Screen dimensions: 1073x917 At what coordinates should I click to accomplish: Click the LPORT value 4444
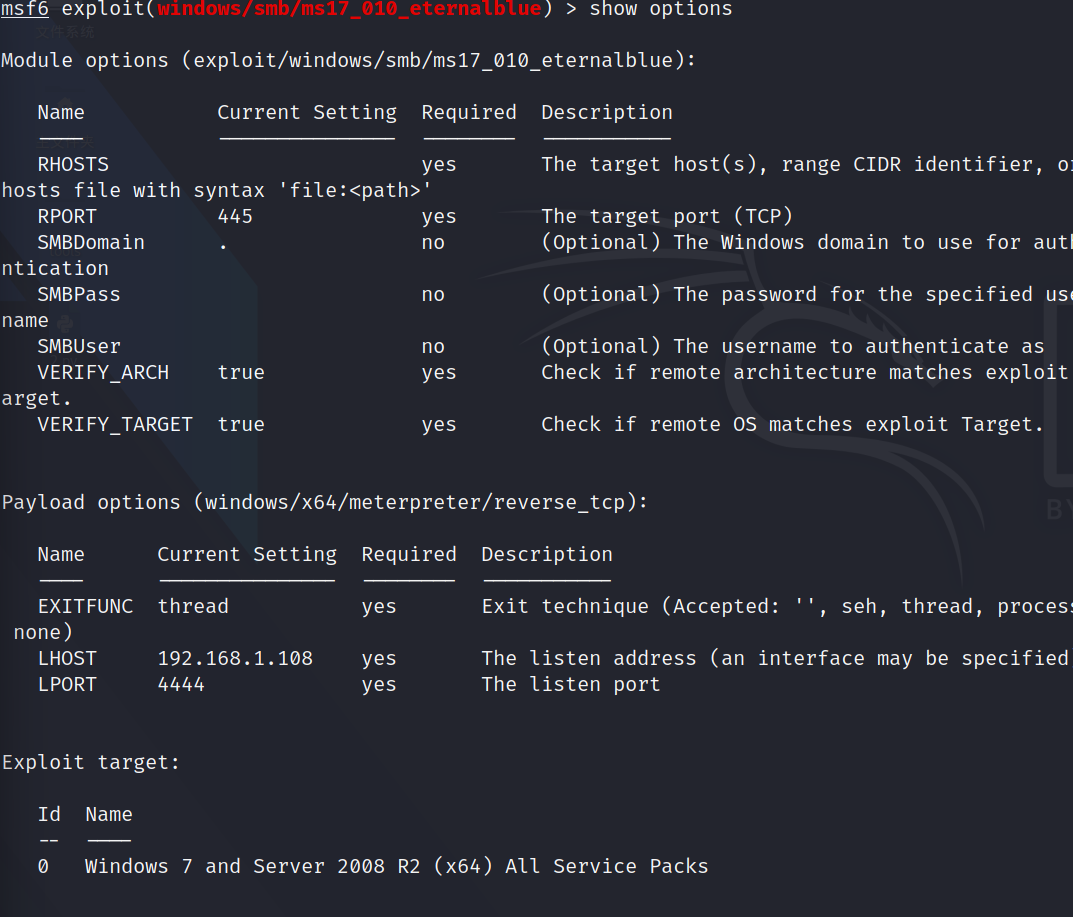click(181, 684)
